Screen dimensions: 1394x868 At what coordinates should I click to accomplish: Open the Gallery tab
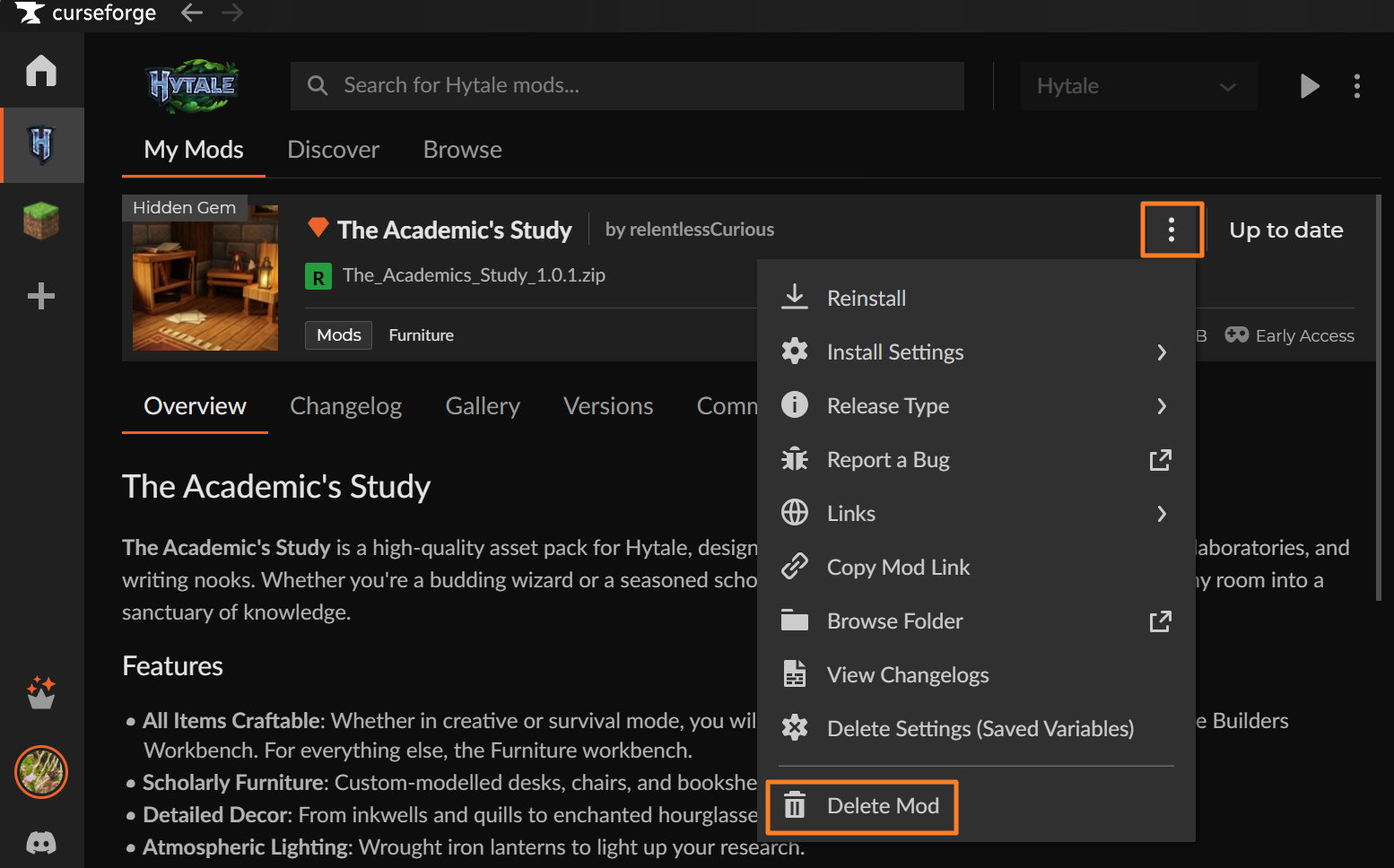click(483, 406)
